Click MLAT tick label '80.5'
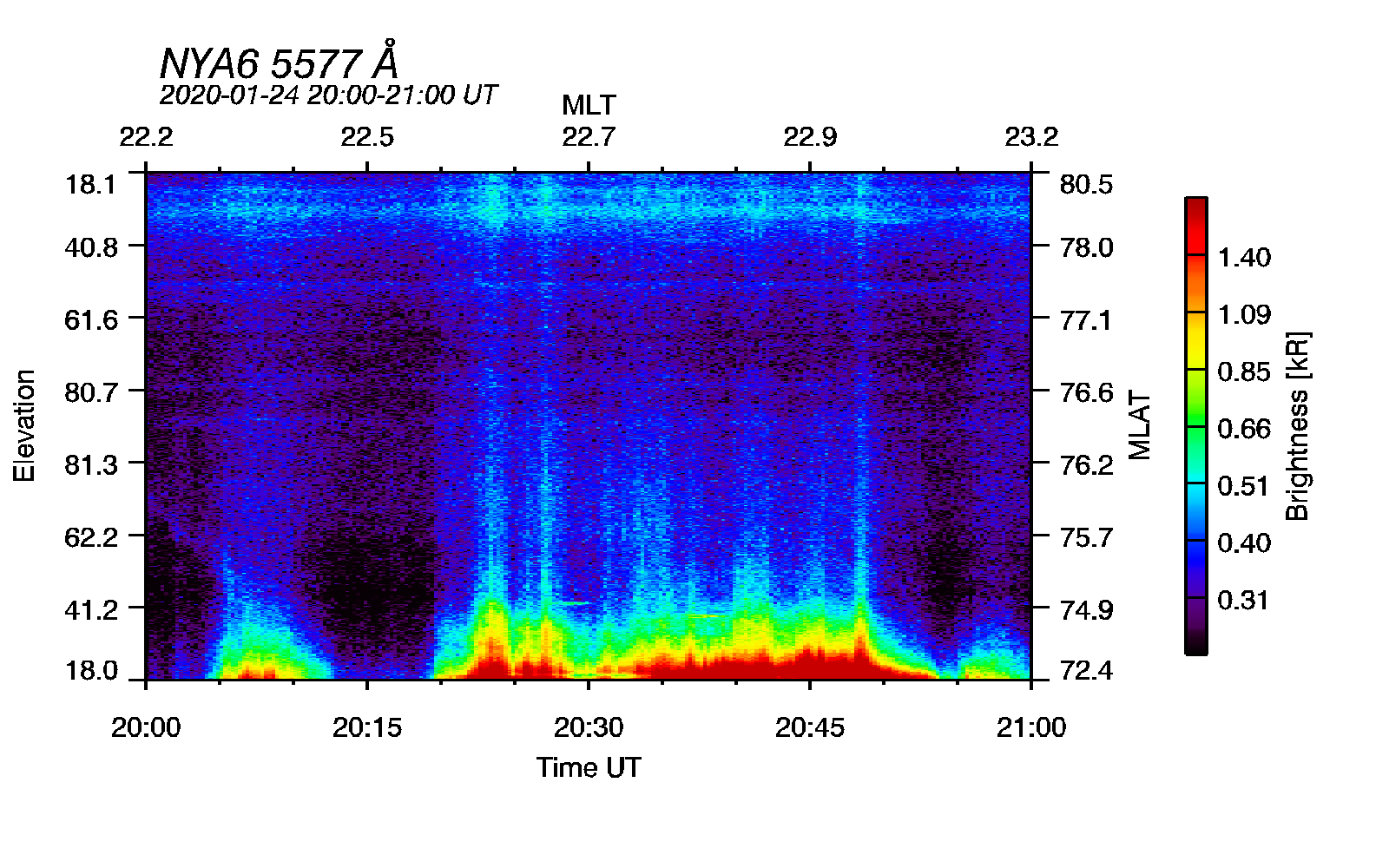Image resolution: width=1389 pixels, height=868 pixels. [x=1086, y=185]
